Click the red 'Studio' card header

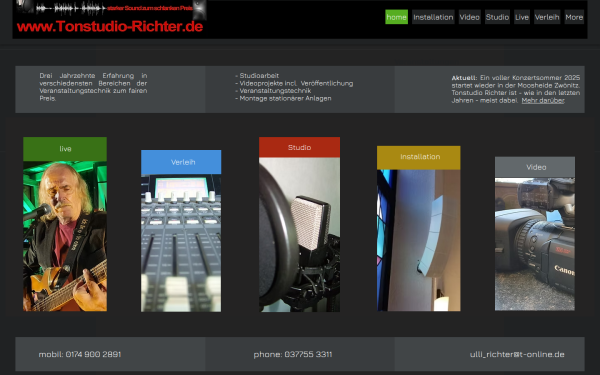click(299, 147)
